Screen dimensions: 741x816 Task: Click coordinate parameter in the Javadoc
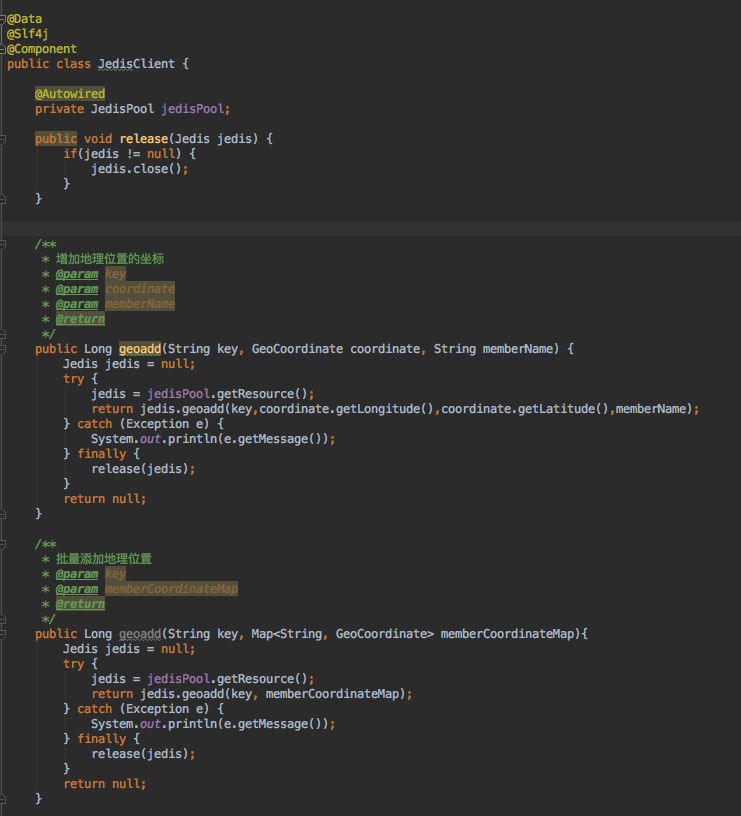tap(140, 289)
